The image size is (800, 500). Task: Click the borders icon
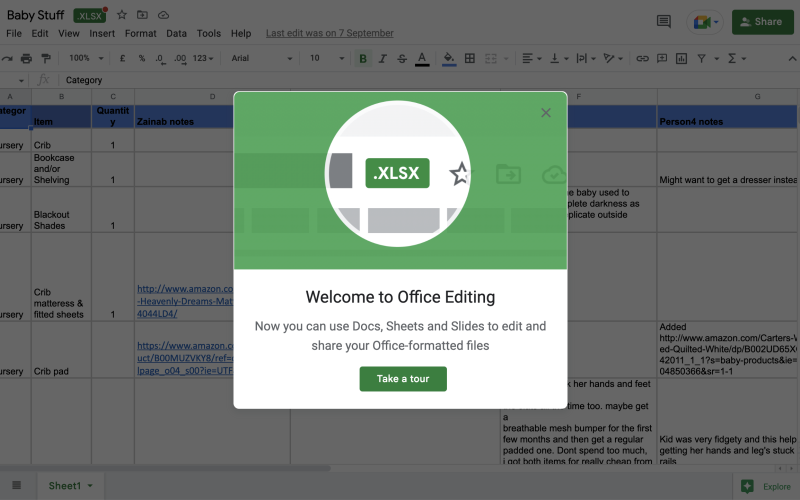click(x=469, y=59)
